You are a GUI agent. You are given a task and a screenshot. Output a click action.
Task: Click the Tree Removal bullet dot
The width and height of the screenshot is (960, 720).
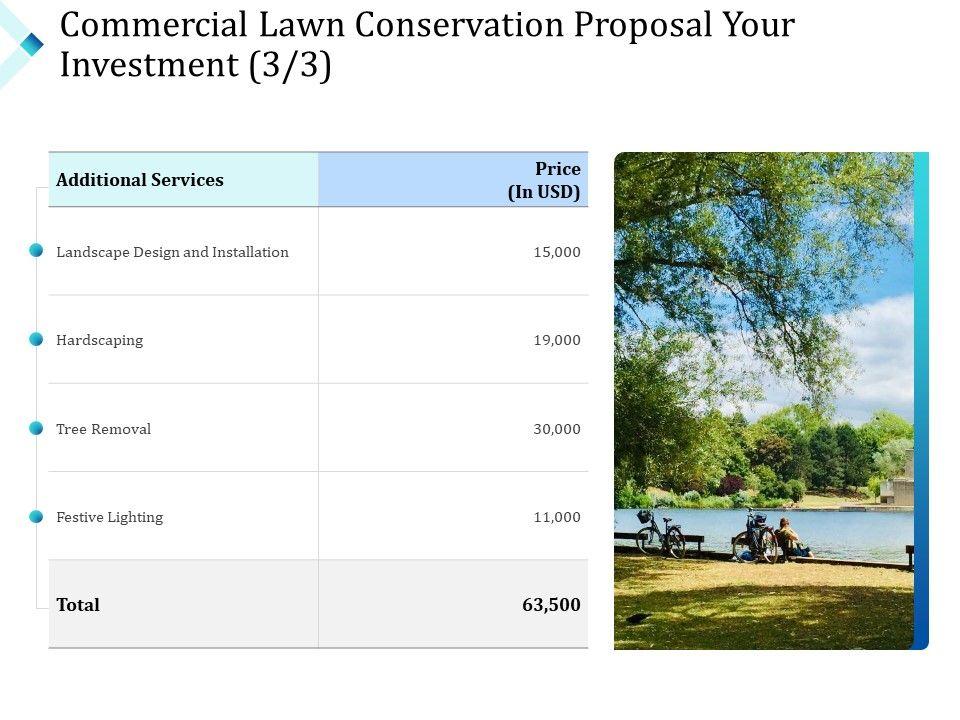coord(36,428)
